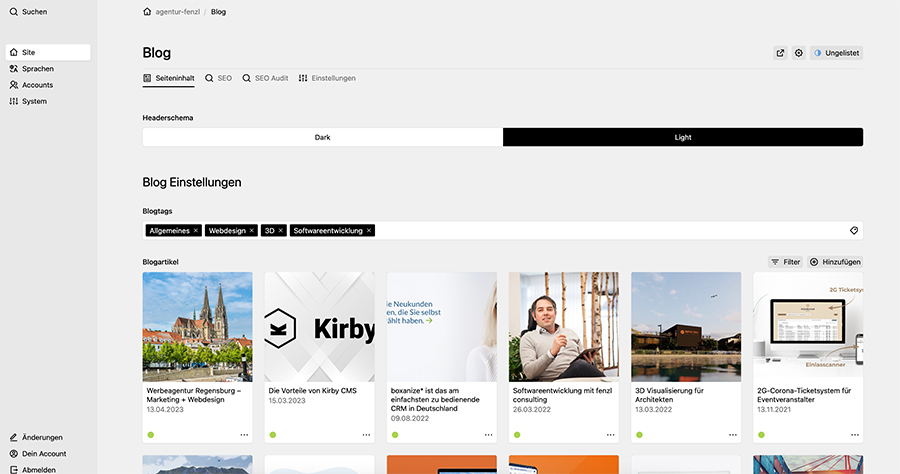This screenshot has width=900, height=474.
Task: Open Softwareentwicklung mit fenzl consulting thumbnail
Action: [x=564, y=327]
